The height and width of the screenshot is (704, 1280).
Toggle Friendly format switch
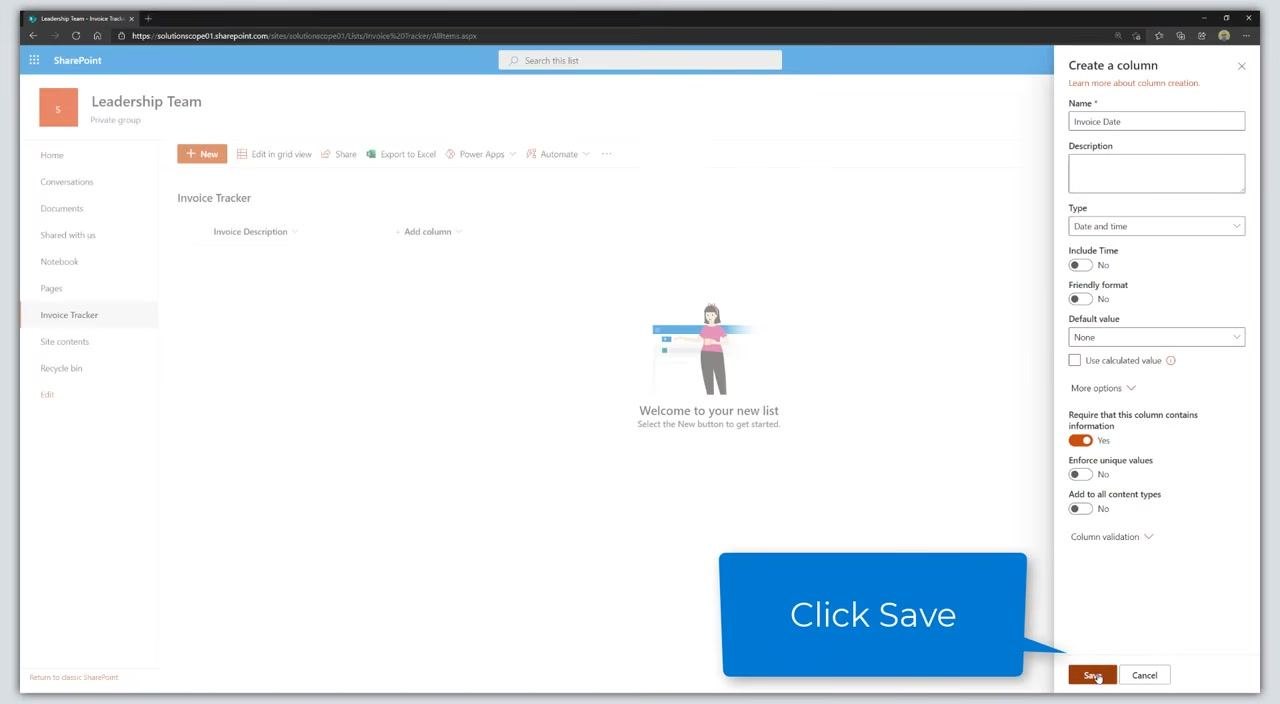pyautogui.click(x=1080, y=299)
